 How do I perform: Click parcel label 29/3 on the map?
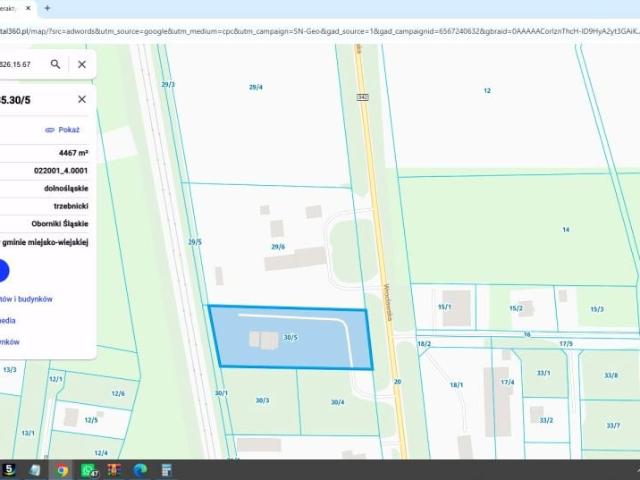(x=168, y=84)
